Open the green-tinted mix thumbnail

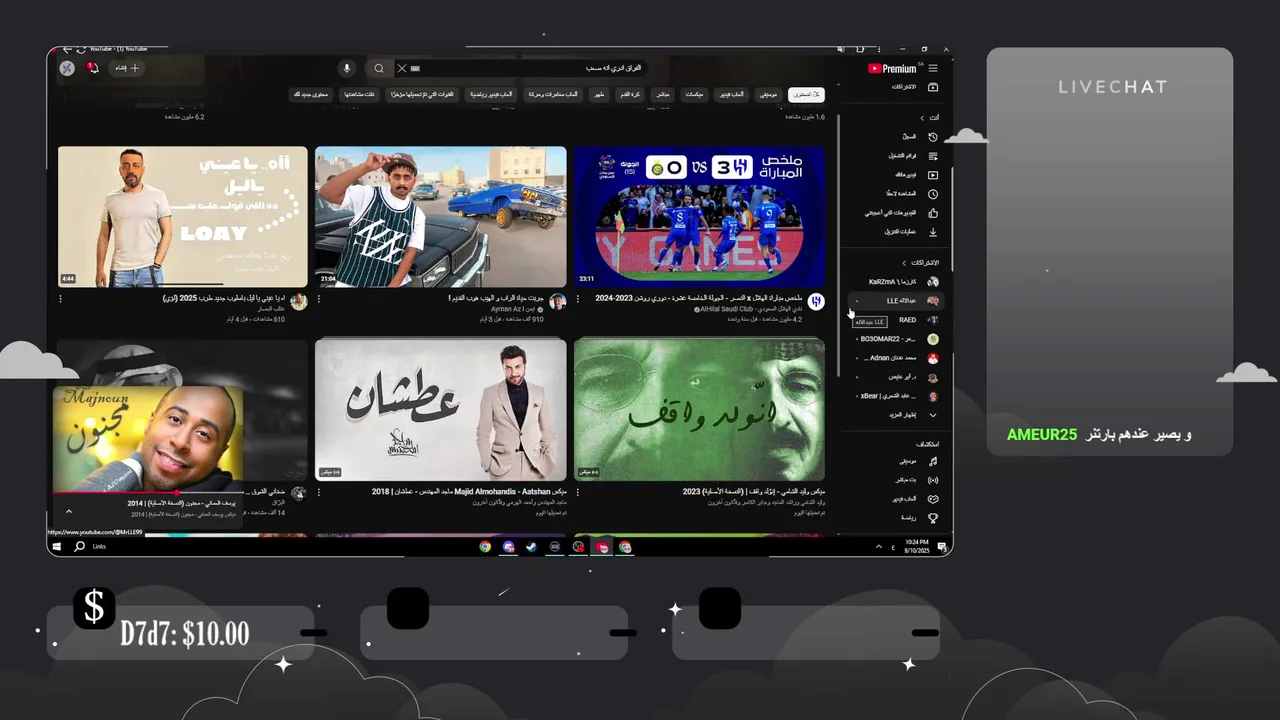(700, 409)
